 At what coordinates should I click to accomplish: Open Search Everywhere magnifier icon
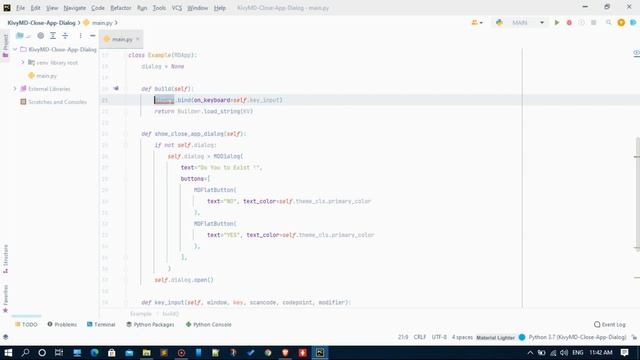(x=609, y=23)
